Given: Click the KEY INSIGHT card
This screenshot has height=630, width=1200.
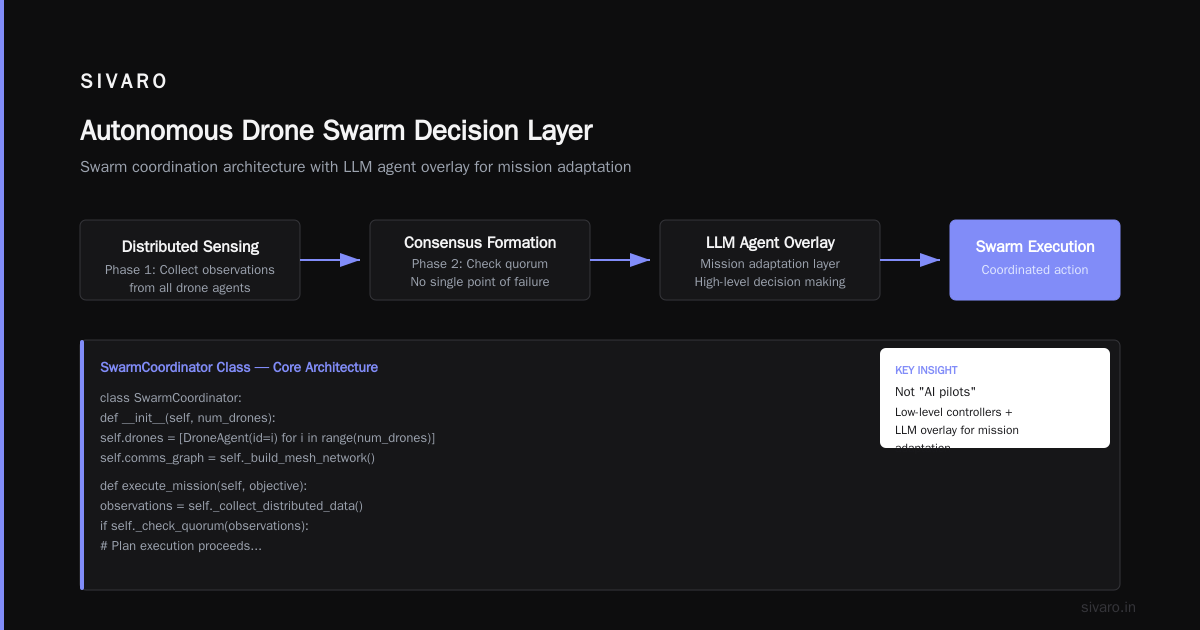Looking at the screenshot, I should pos(995,398).
